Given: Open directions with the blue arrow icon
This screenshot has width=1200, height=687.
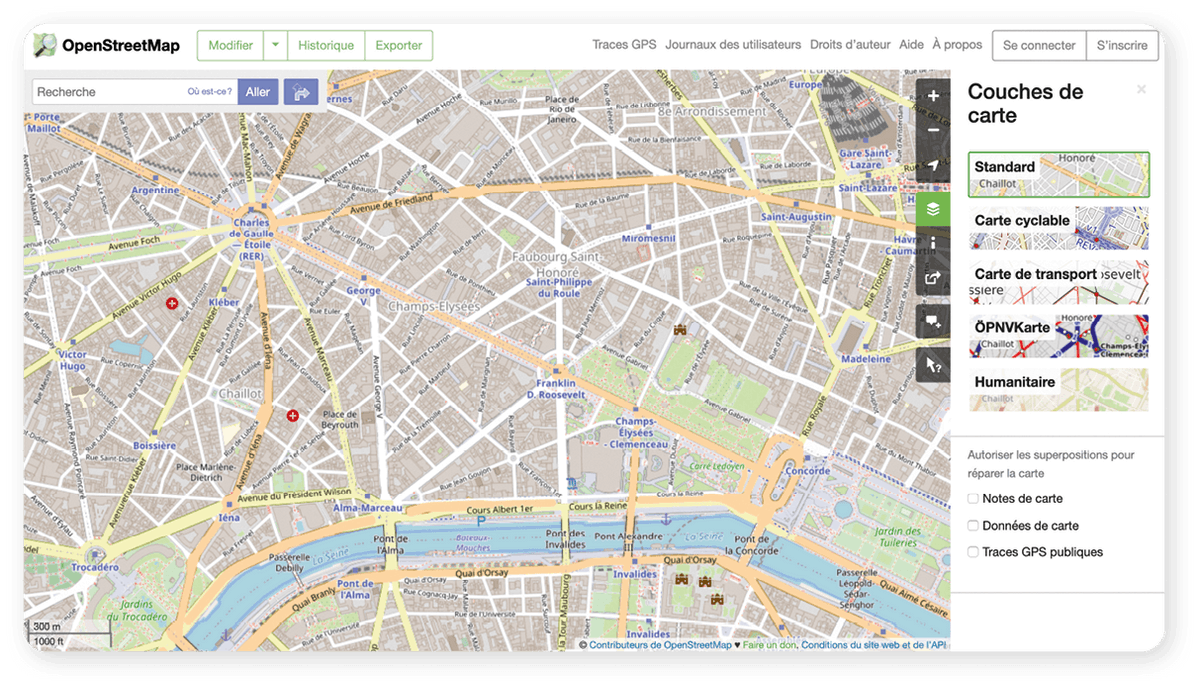Looking at the screenshot, I should point(301,92).
